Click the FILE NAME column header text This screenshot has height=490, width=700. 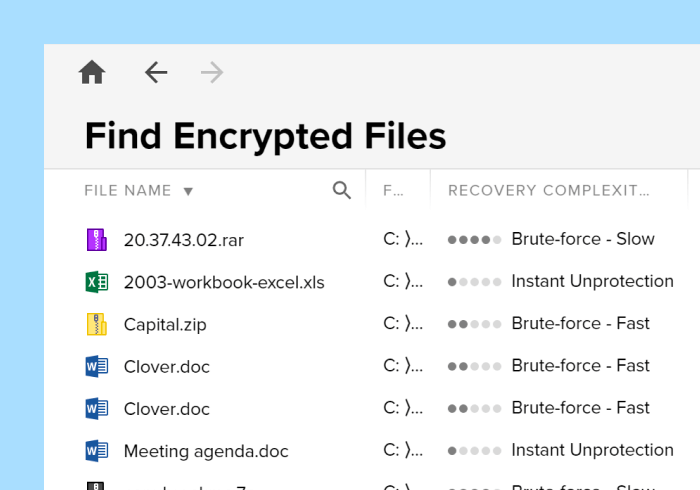pos(128,191)
